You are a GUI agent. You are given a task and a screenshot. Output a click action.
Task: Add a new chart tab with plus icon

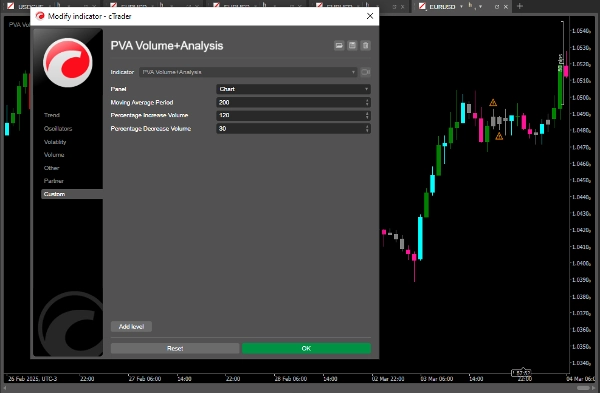(520, 6)
